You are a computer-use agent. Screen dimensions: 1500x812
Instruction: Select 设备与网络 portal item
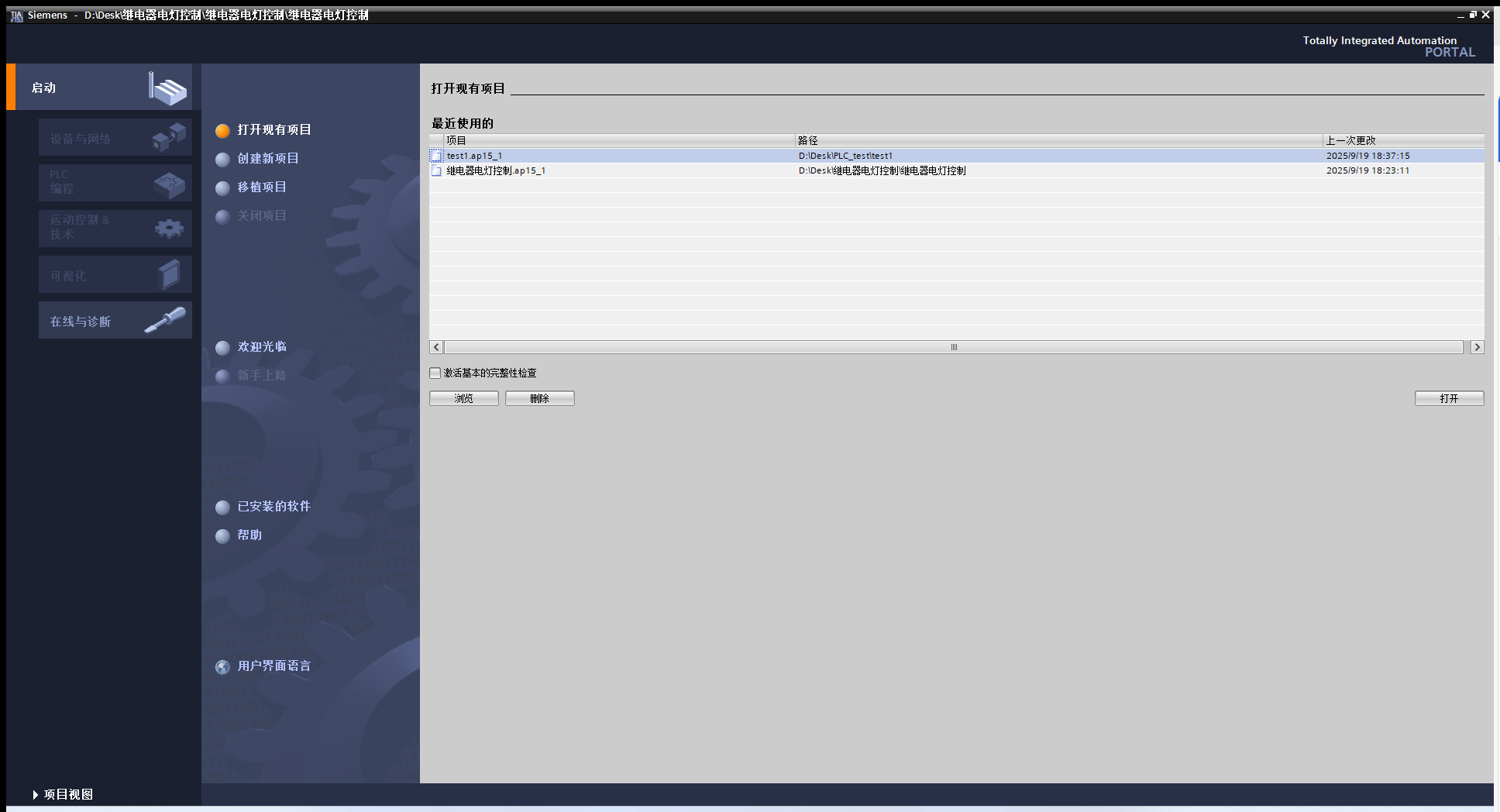click(x=115, y=138)
